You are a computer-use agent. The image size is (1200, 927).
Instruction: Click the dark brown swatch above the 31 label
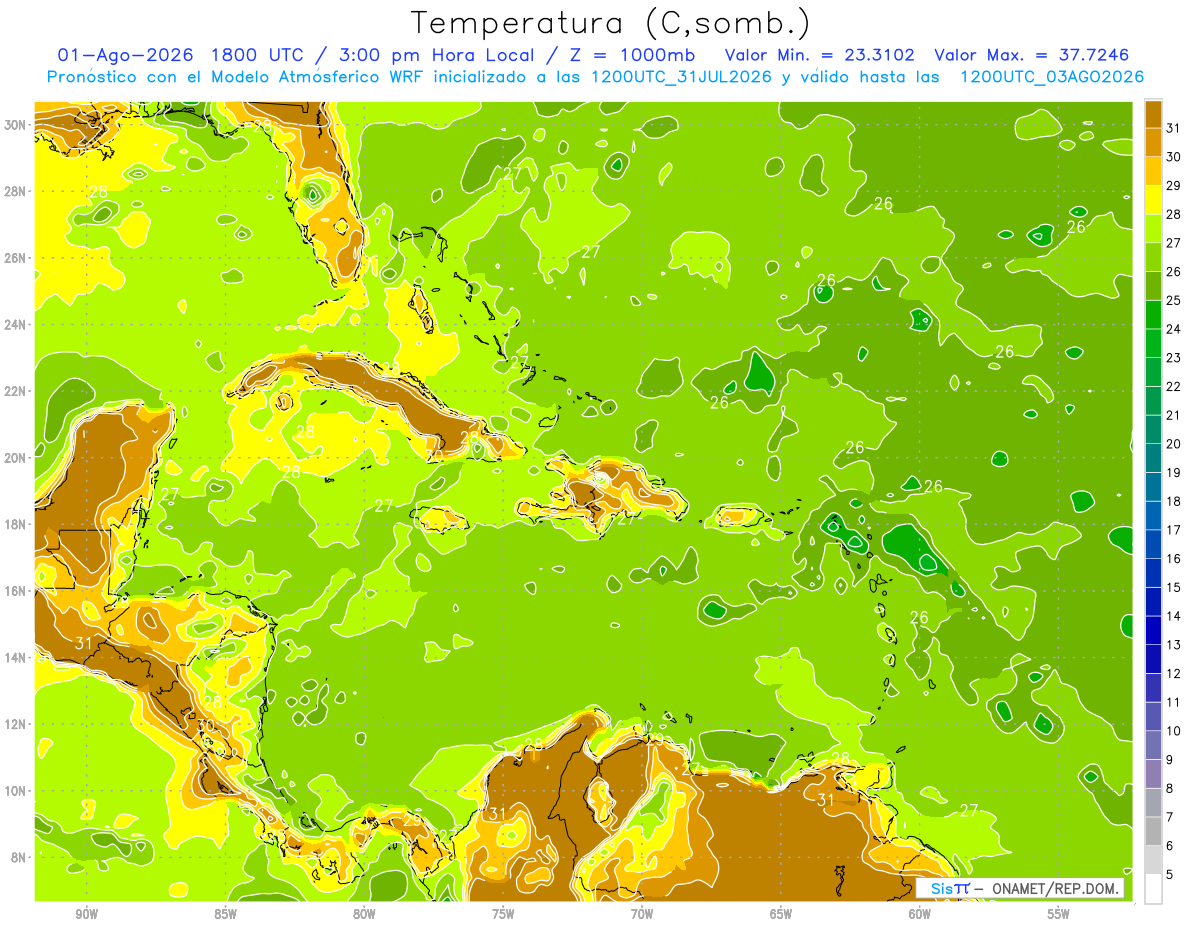click(1153, 114)
